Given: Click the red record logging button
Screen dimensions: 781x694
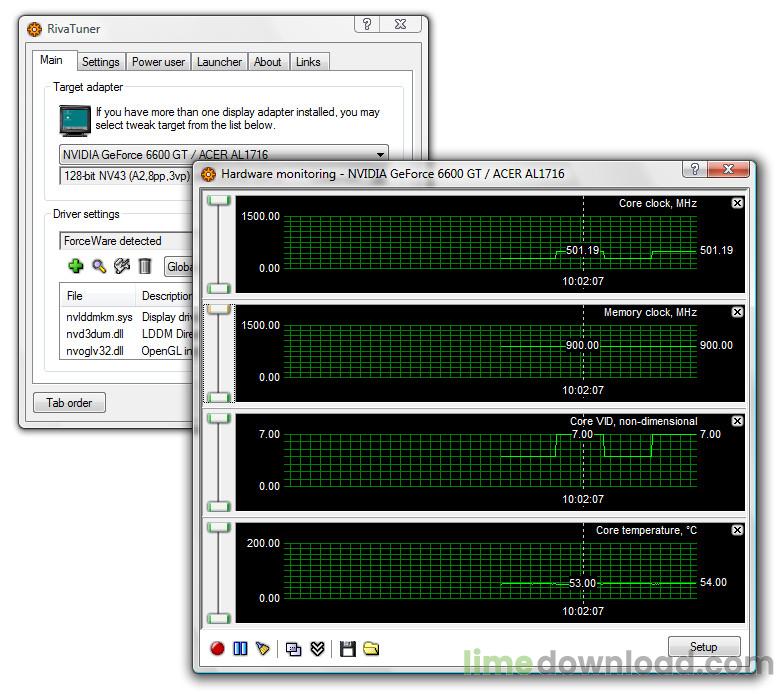Looking at the screenshot, I should (x=217, y=648).
